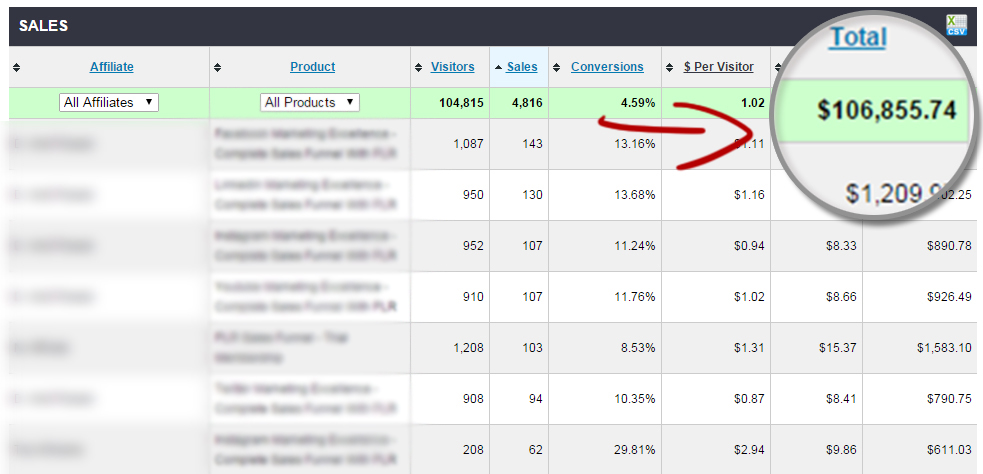This screenshot has height=474, width=983.
Task: Click sort arrows right of $ Per Visitor column
Action: [777, 68]
